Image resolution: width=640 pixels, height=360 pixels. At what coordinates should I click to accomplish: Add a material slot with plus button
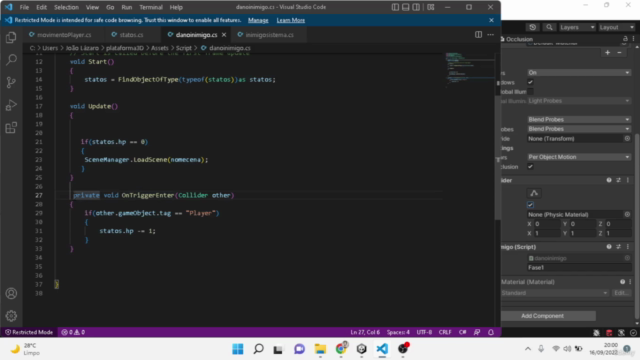pyautogui.click(x=607, y=53)
